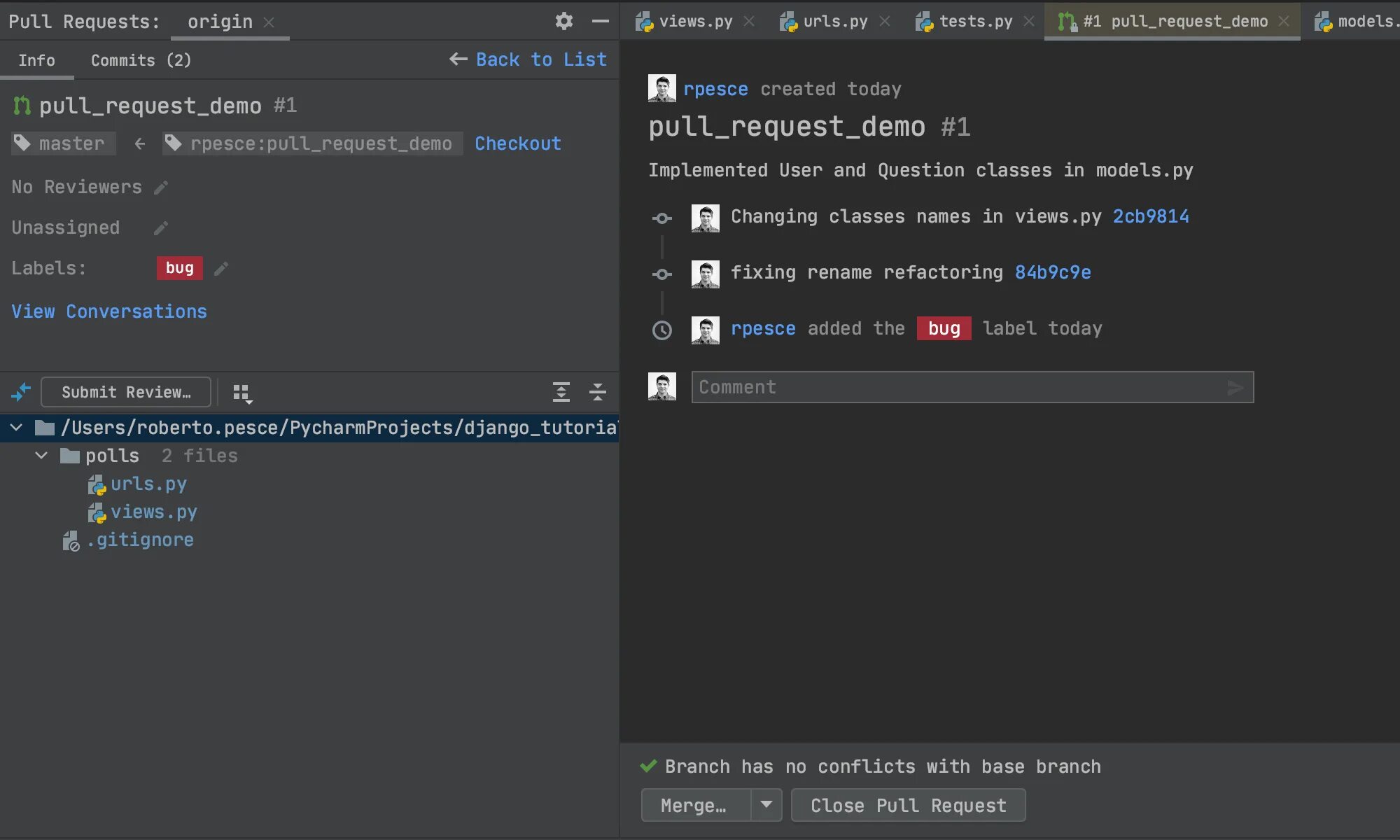1400x840 pixels.
Task: Edit labels with the pencil icon
Action: point(221,269)
